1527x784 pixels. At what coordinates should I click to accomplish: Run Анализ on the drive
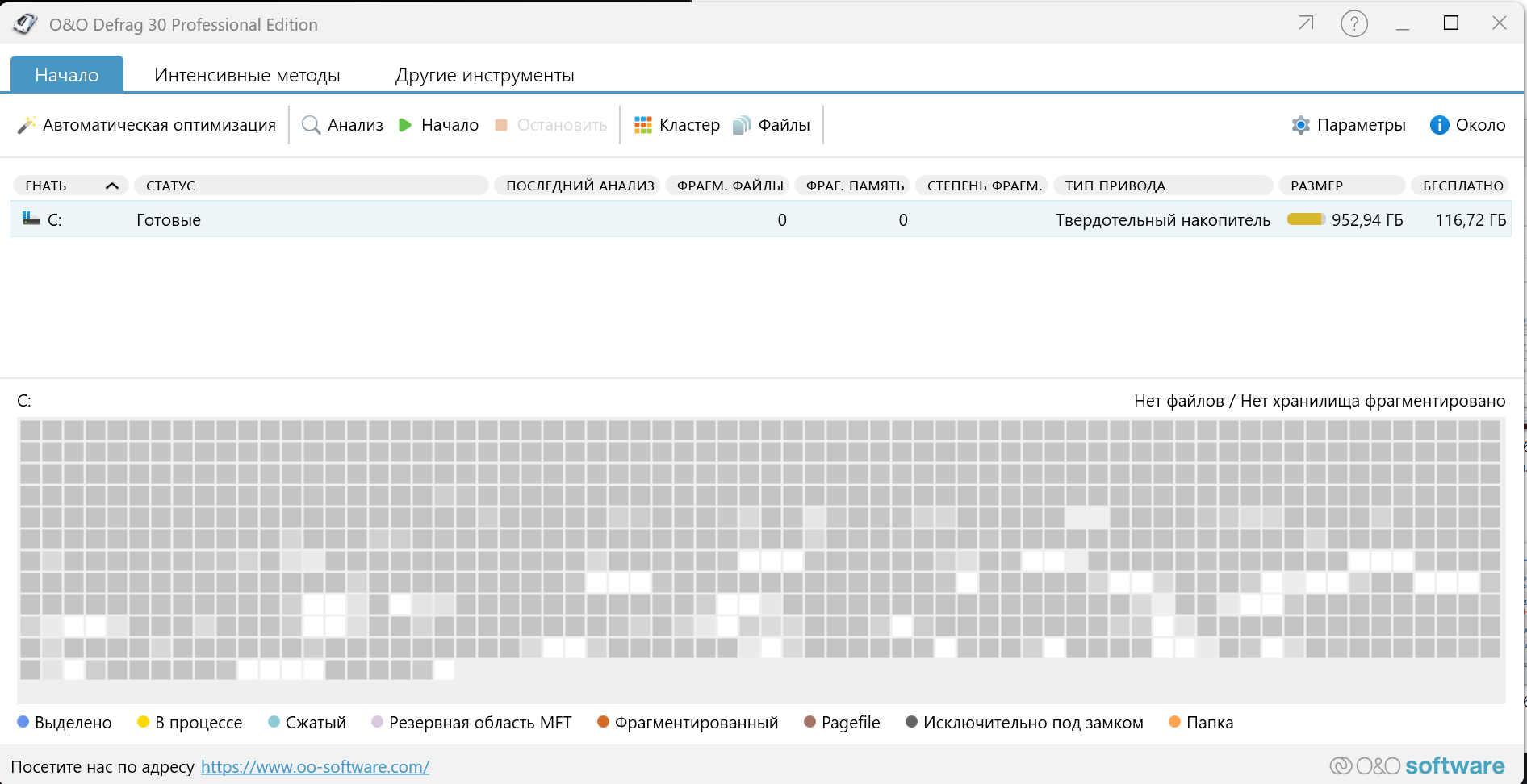coord(355,125)
